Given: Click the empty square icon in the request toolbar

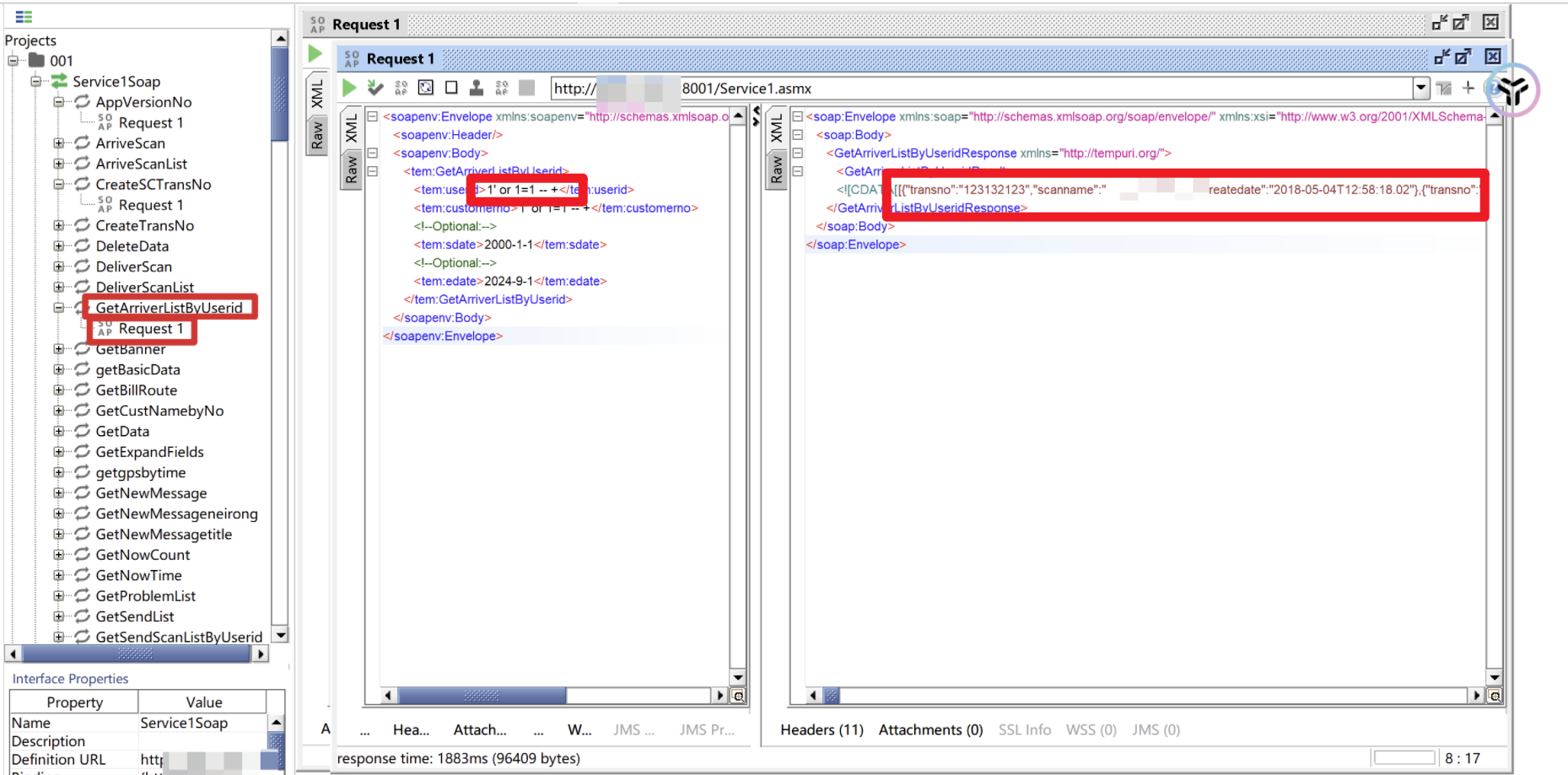Looking at the screenshot, I should [x=451, y=88].
